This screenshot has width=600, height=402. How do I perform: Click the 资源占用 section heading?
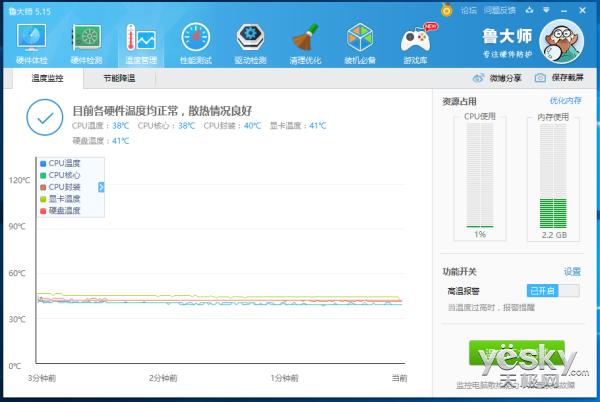459,101
